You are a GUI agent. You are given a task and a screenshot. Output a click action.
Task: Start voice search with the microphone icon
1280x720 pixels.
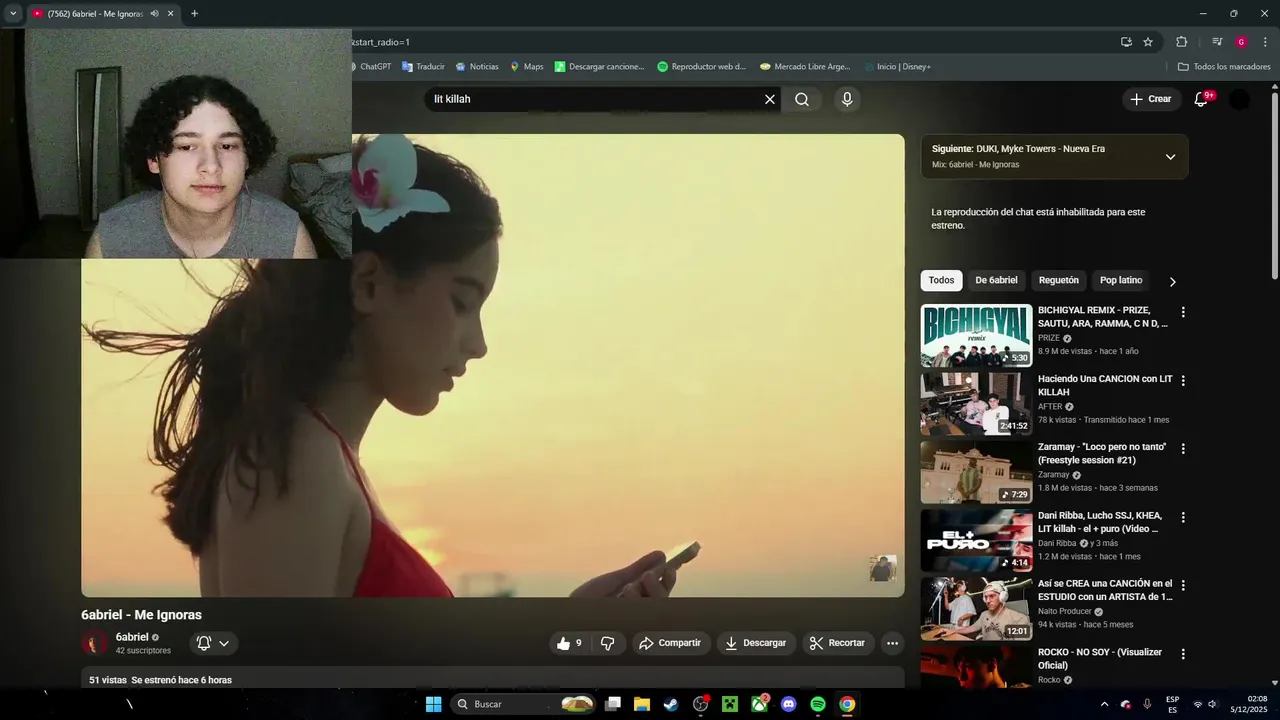(x=847, y=99)
